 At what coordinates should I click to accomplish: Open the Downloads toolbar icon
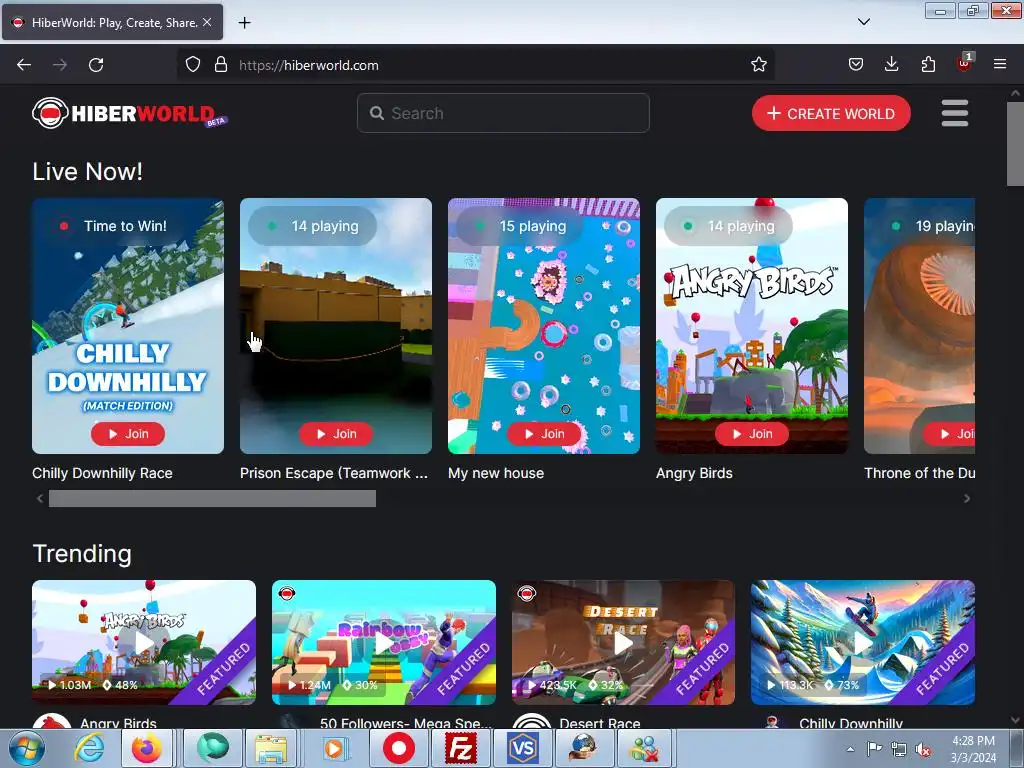click(x=891, y=65)
